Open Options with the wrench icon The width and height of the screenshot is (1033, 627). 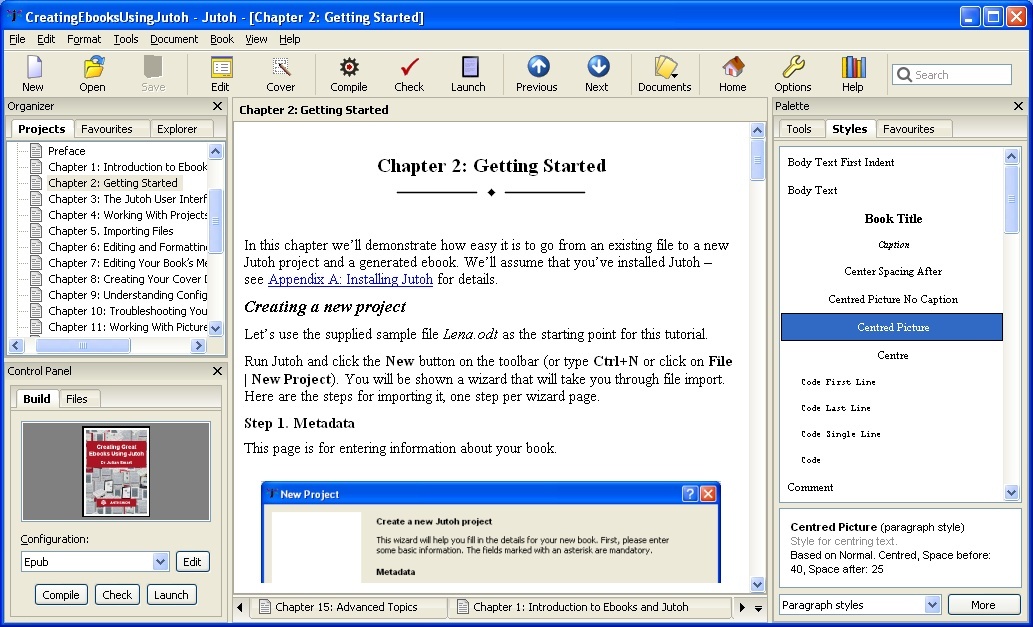tap(793, 73)
